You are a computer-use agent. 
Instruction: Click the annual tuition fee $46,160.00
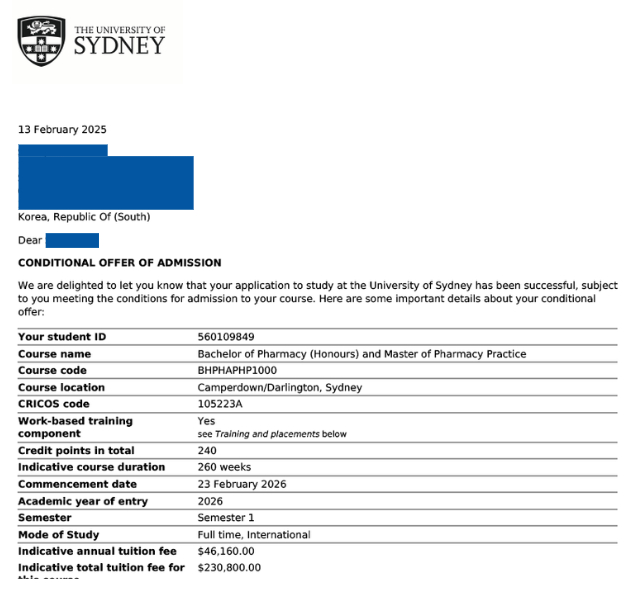pyautogui.click(x=226, y=551)
